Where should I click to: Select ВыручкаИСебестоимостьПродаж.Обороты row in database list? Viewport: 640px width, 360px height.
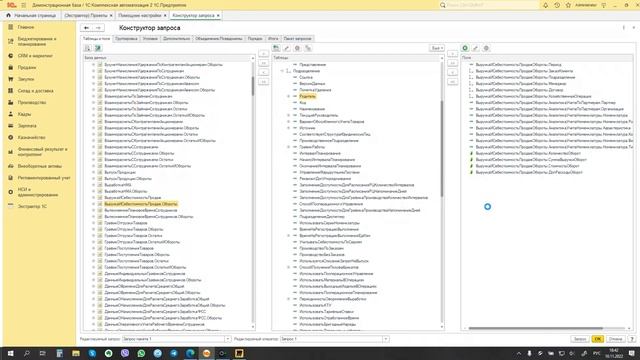click(141, 204)
